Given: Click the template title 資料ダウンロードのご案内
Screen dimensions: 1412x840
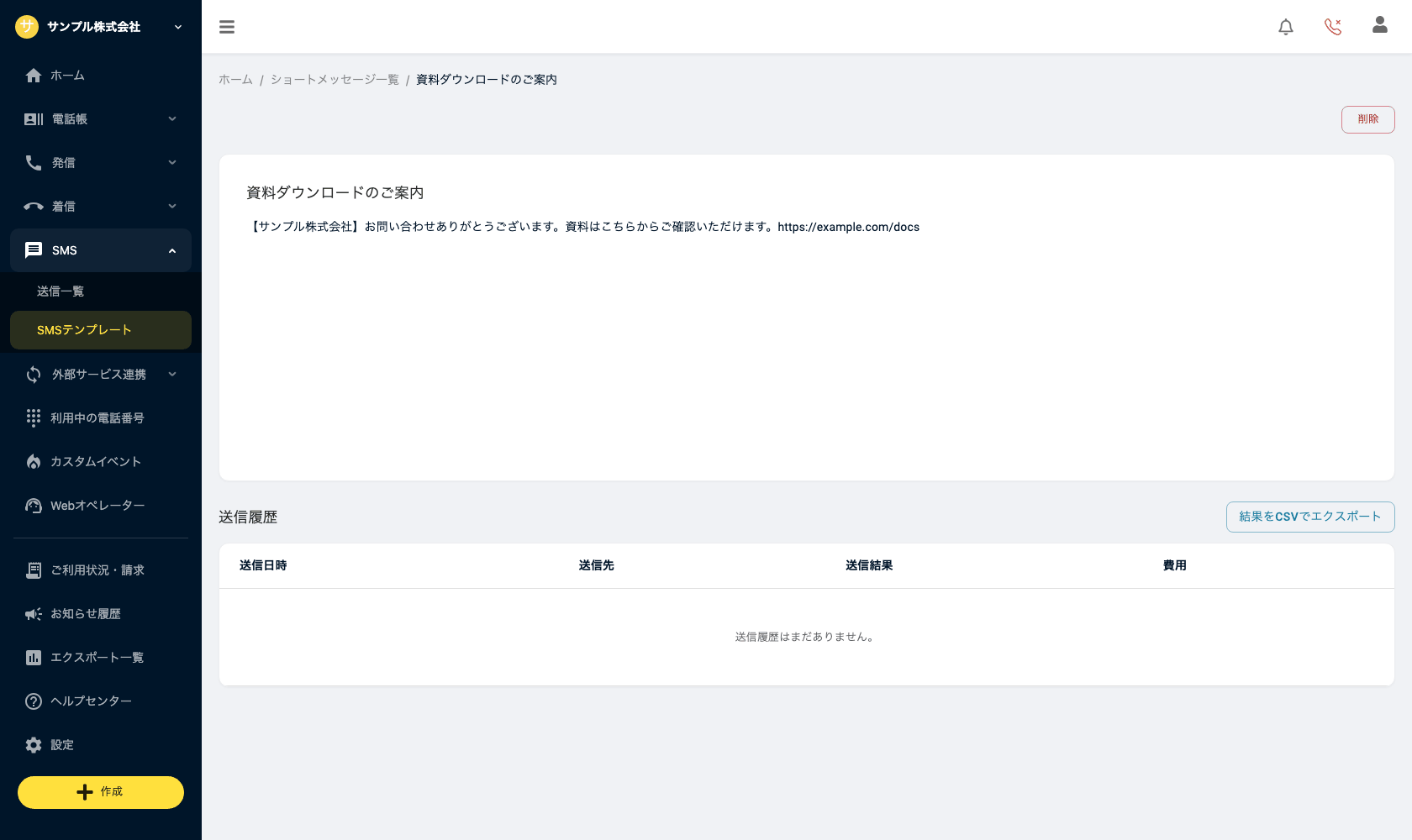Looking at the screenshot, I should (x=335, y=193).
